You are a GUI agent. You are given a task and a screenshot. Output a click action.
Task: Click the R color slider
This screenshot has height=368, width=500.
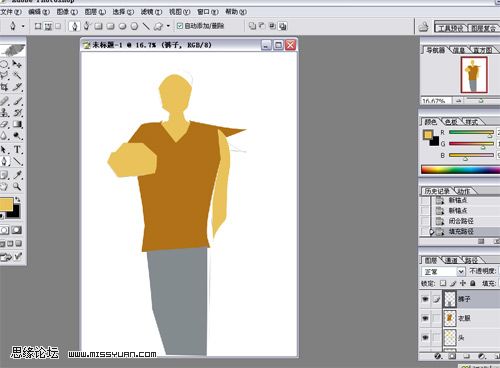(471, 133)
